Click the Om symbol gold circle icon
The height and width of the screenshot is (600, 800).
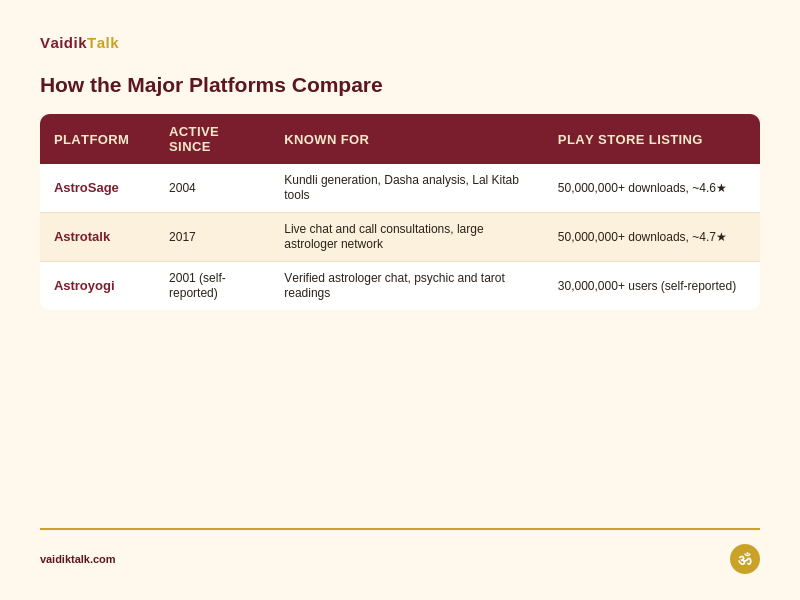[x=744, y=559]
